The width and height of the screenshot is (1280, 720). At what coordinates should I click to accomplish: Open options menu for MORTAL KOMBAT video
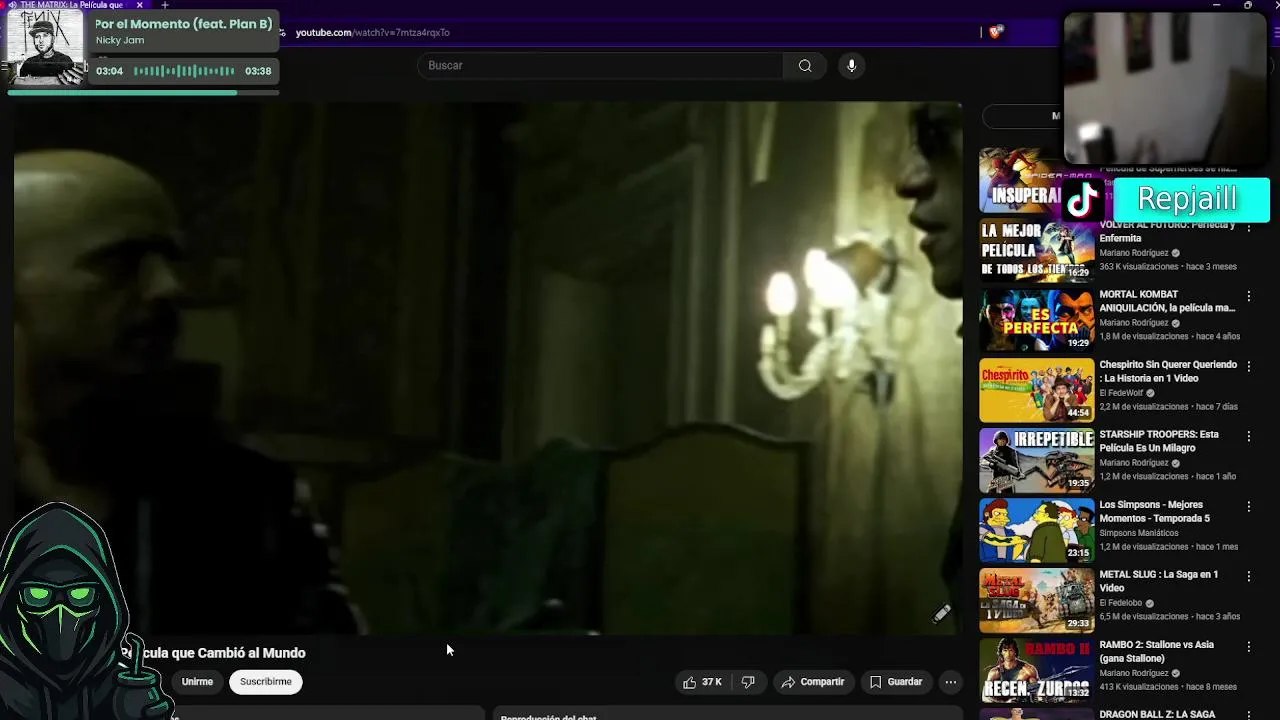point(1248,297)
